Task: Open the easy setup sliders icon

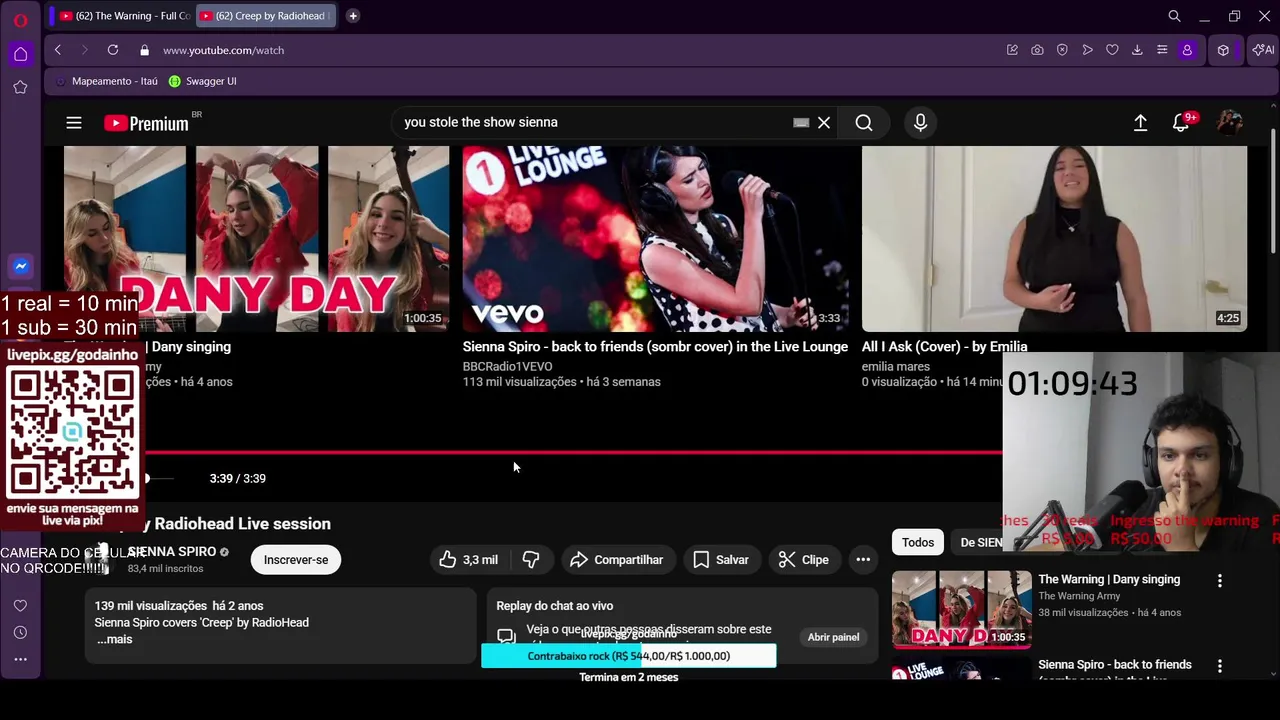Action: [x=1162, y=50]
